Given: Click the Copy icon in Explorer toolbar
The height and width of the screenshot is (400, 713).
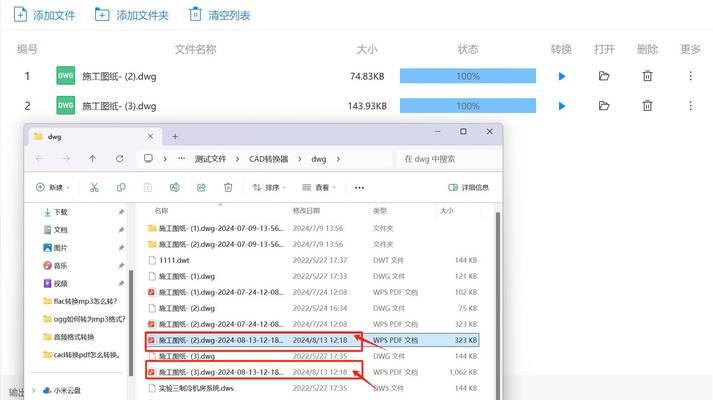Looking at the screenshot, I should 121,187.
